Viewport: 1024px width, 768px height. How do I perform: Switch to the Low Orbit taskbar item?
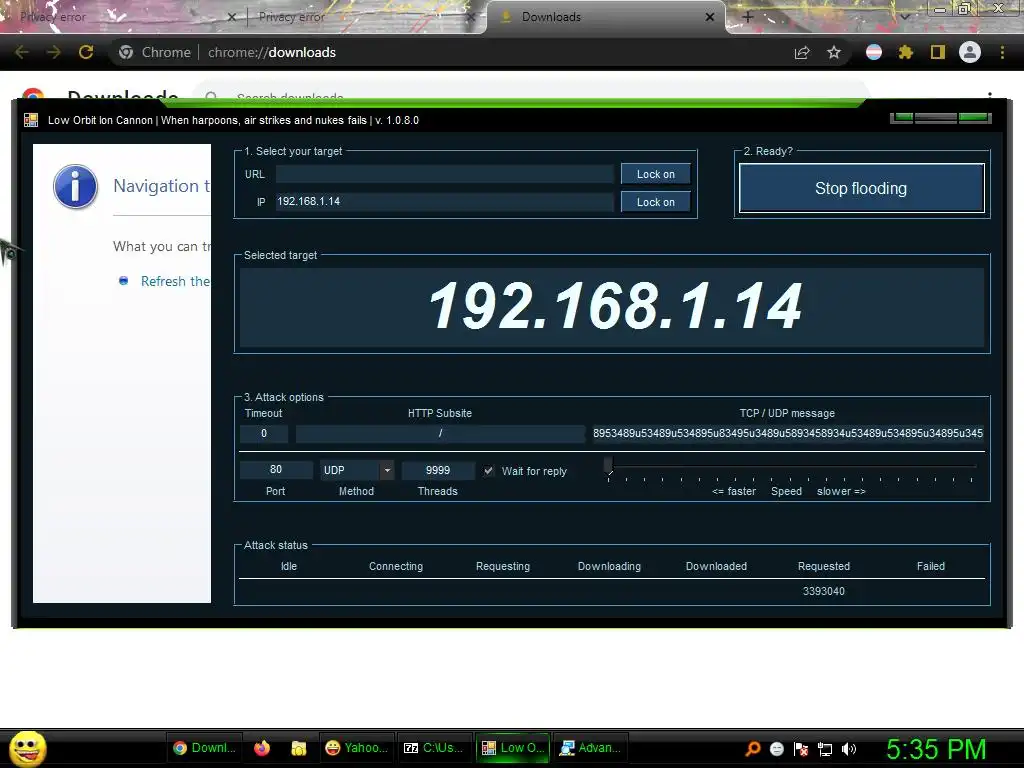tap(513, 748)
